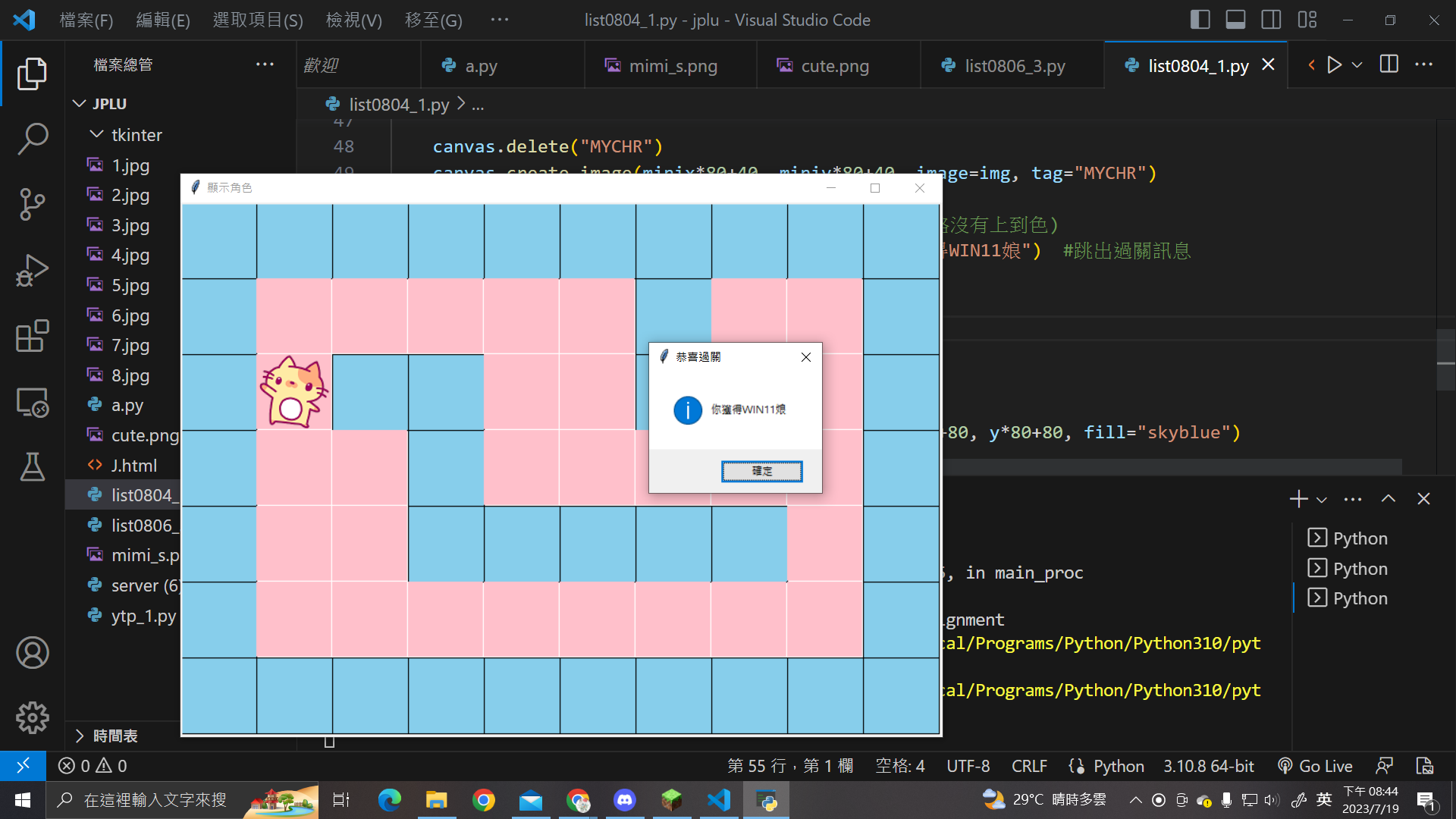Run the Python file with play icon
1456x819 pixels.
point(1335,65)
